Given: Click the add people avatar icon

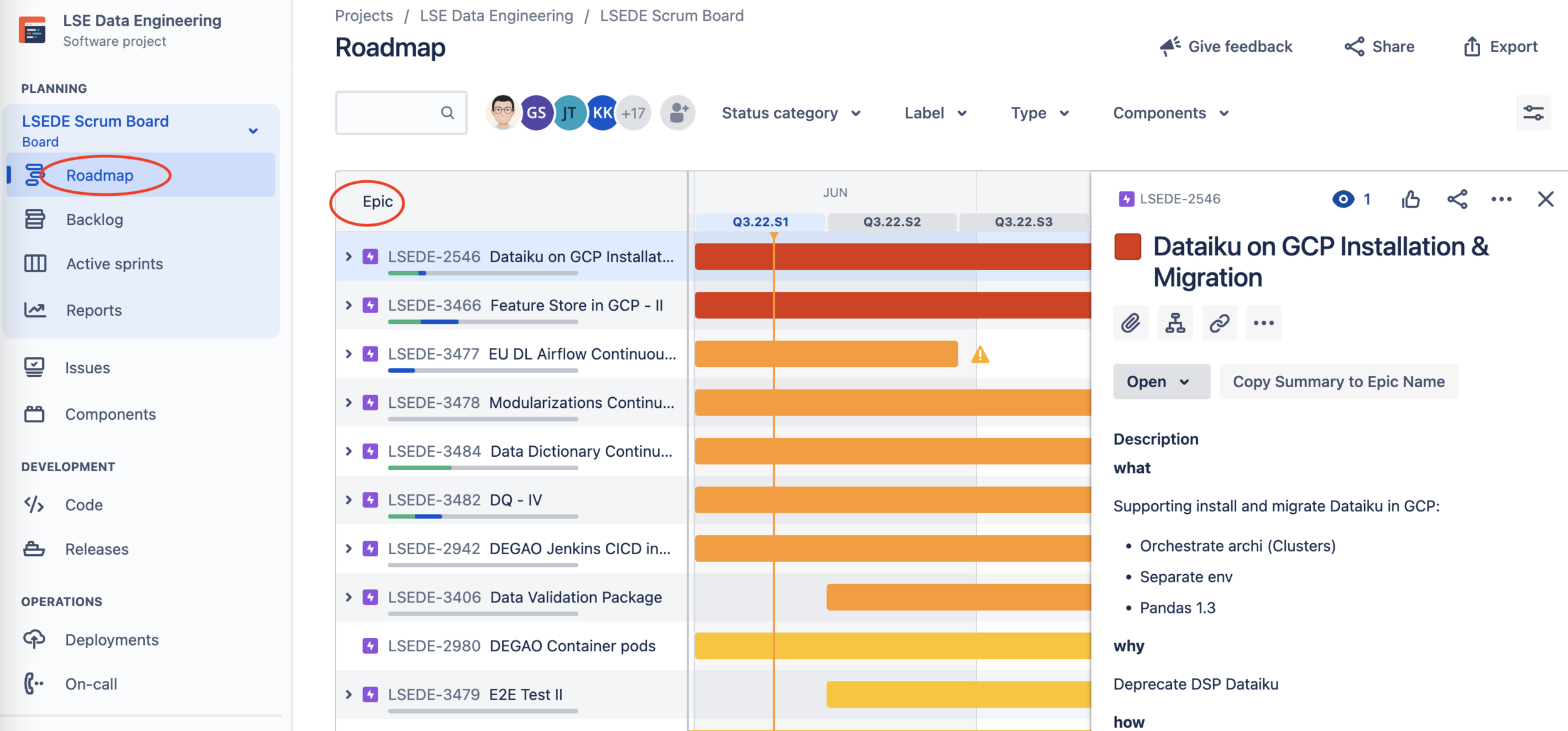Looking at the screenshot, I should point(677,113).
